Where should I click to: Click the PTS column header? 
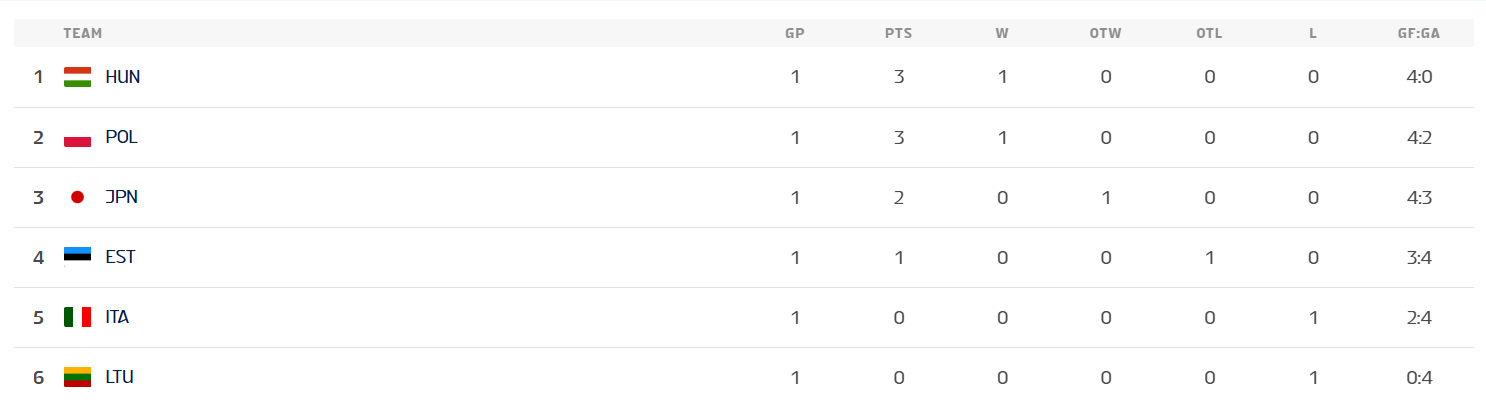click(898, 33)
